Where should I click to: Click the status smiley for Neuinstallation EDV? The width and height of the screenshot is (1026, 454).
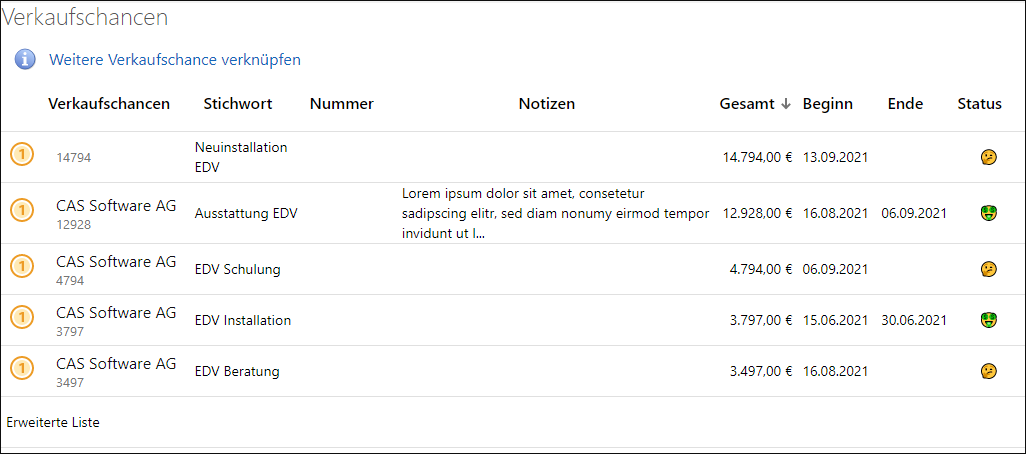988,157
